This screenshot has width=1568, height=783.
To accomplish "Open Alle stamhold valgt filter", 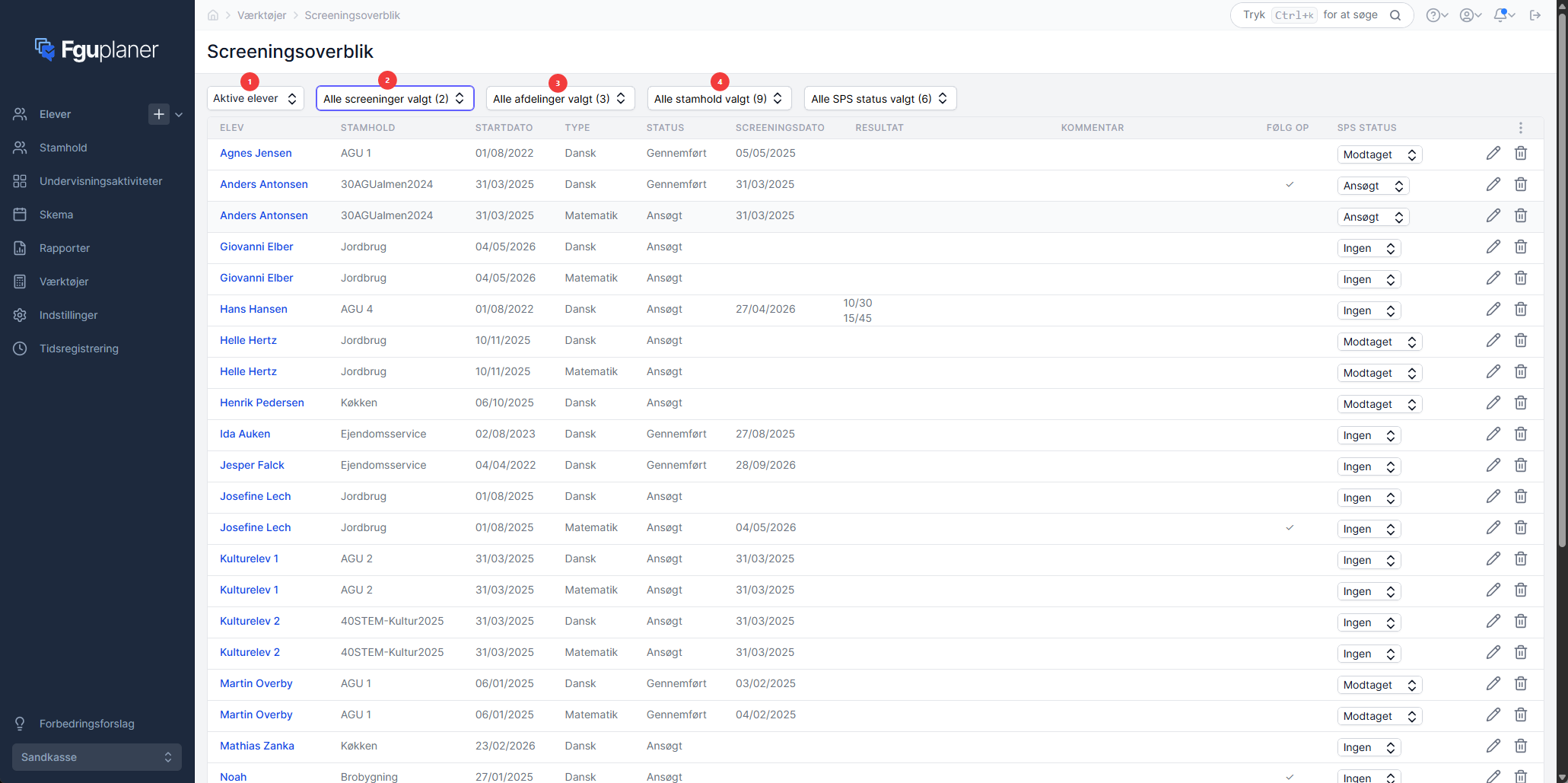I will click(x=719, y=98).
